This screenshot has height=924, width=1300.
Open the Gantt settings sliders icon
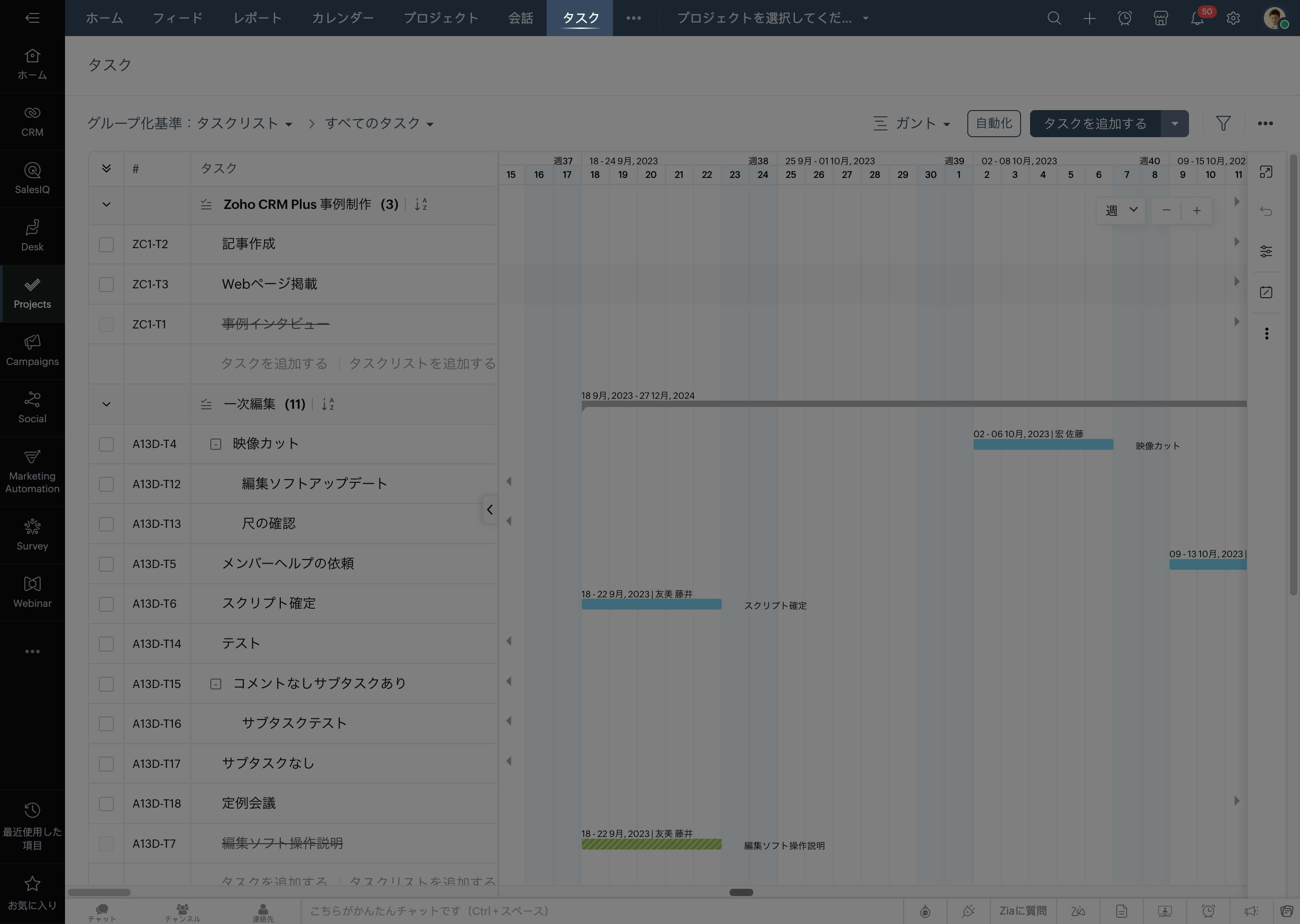(1267, 250)
